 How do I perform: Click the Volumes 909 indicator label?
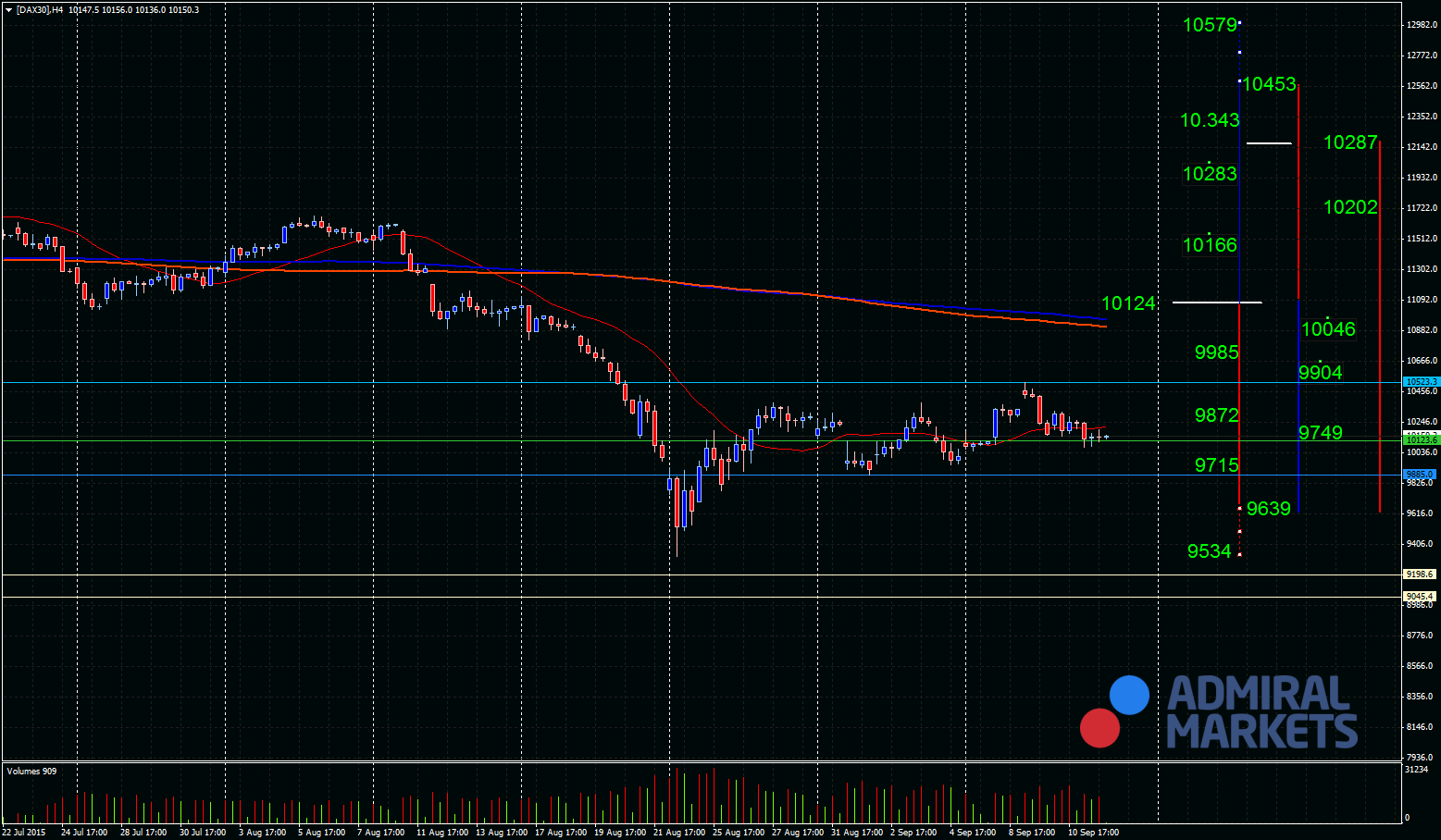(31, 771)
